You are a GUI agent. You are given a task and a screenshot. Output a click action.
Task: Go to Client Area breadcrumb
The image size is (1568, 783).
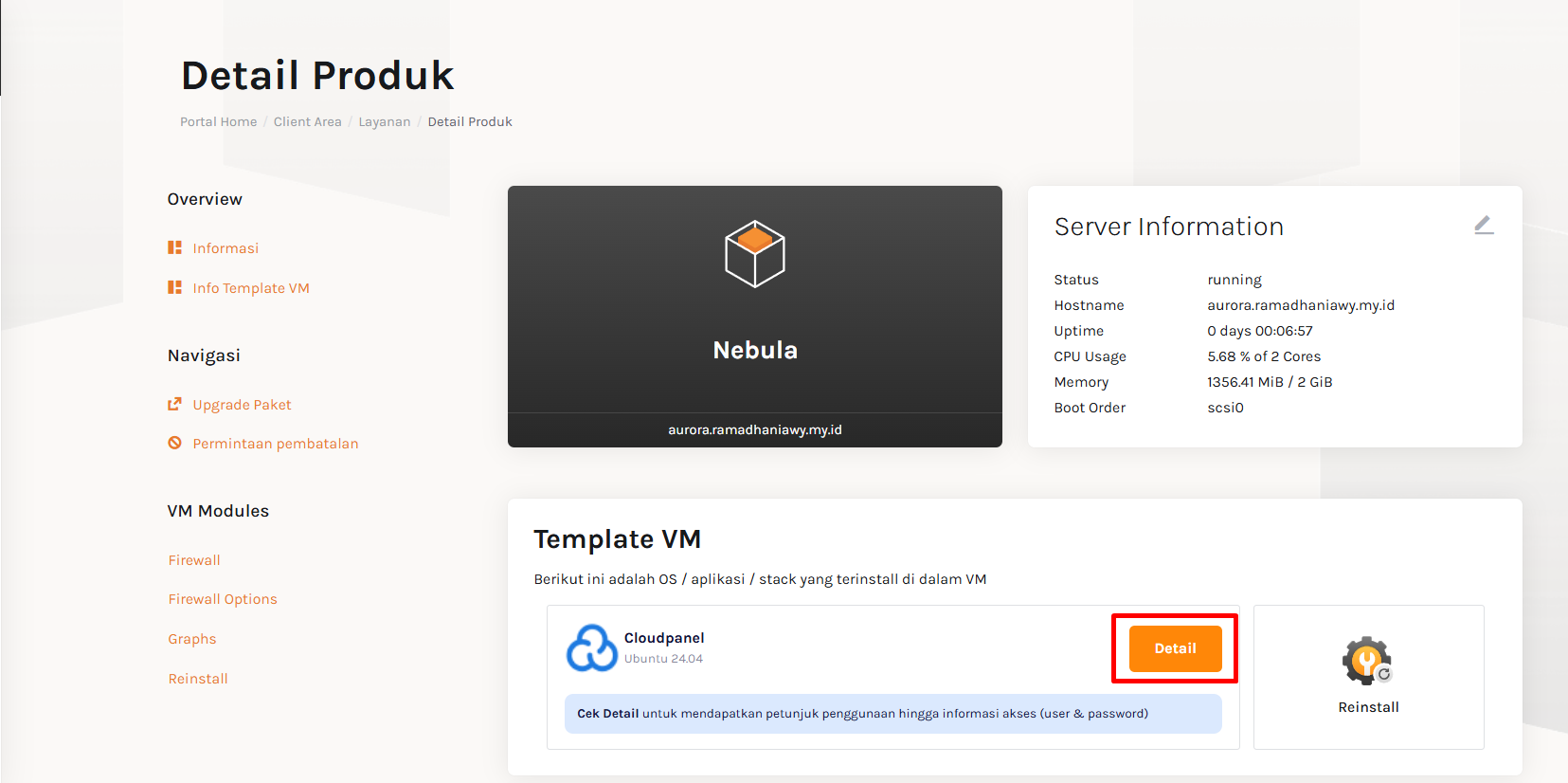coord(308,121)
